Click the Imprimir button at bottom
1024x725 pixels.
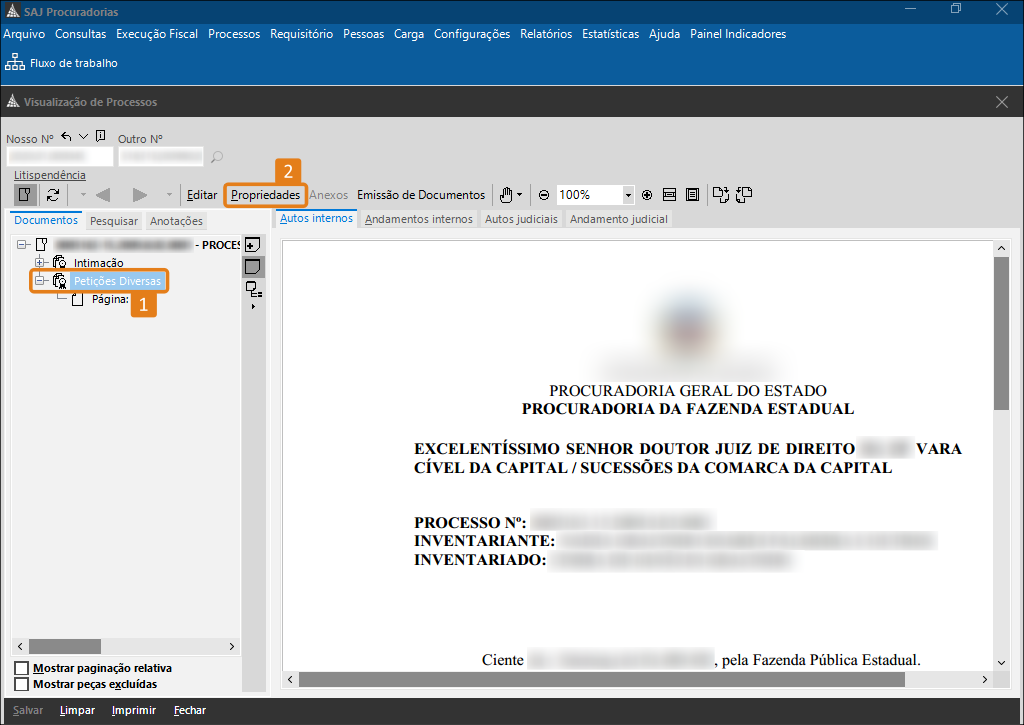(x=133, y=710)
